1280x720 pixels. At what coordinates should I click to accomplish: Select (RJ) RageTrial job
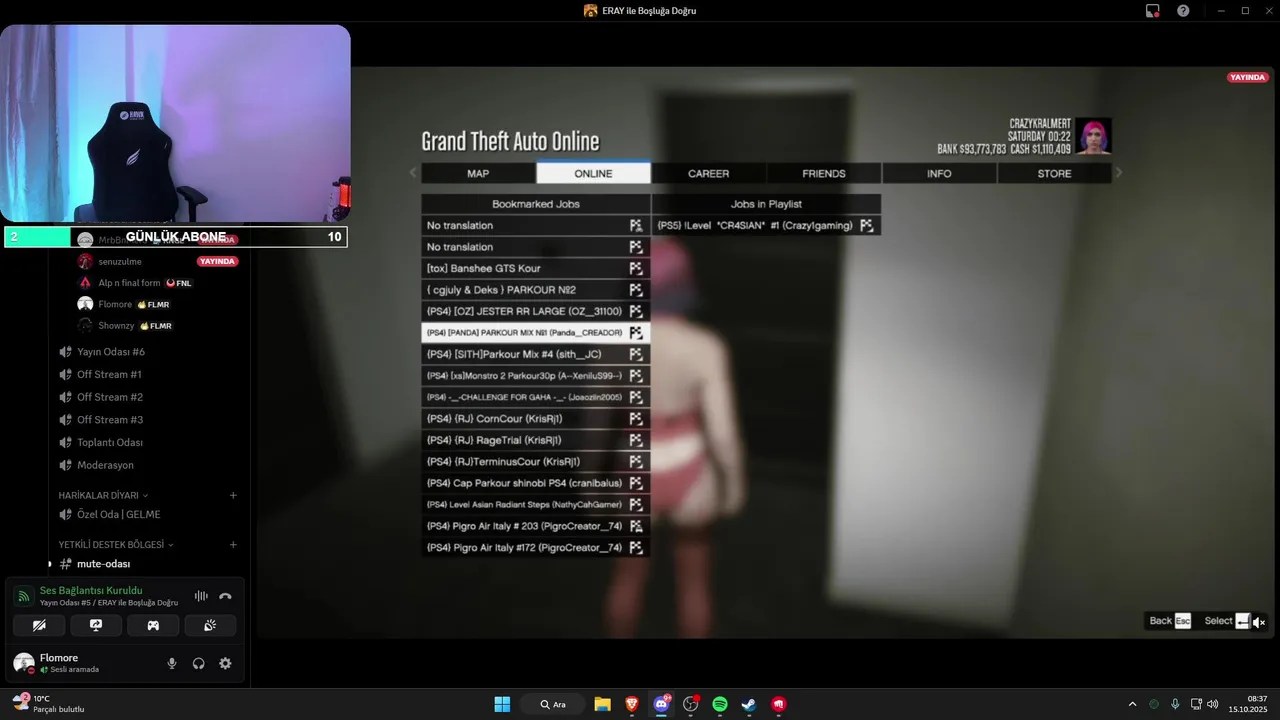coord(536,440)
